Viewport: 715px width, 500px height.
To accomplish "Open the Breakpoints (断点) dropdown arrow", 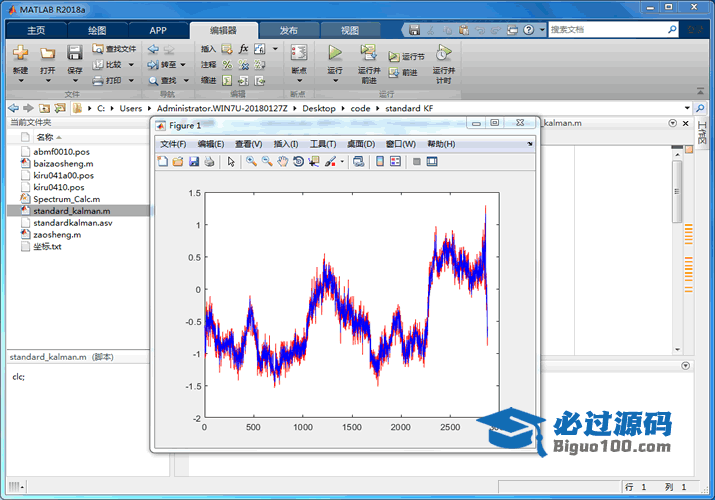I will (300, 81).
